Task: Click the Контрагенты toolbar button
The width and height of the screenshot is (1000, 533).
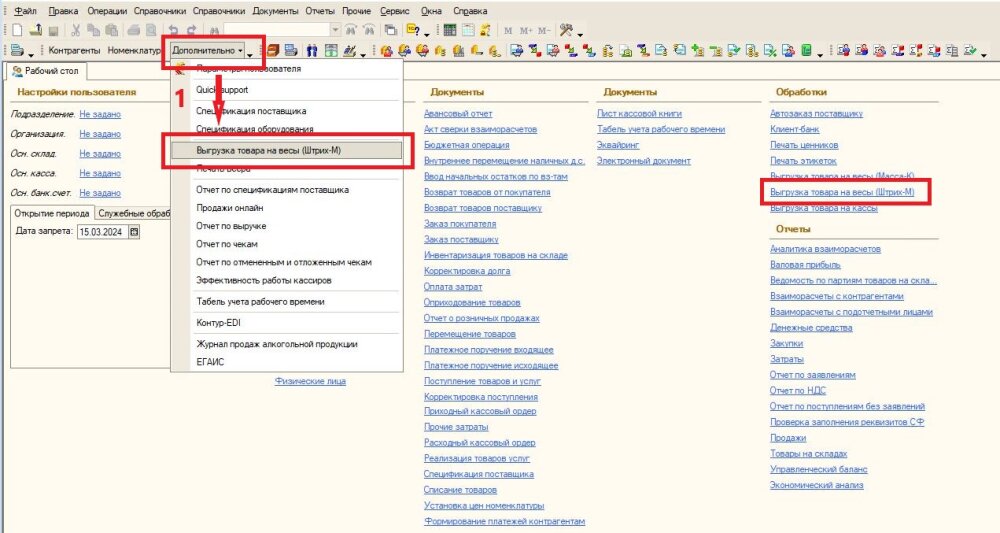Action: click(75, 50)
